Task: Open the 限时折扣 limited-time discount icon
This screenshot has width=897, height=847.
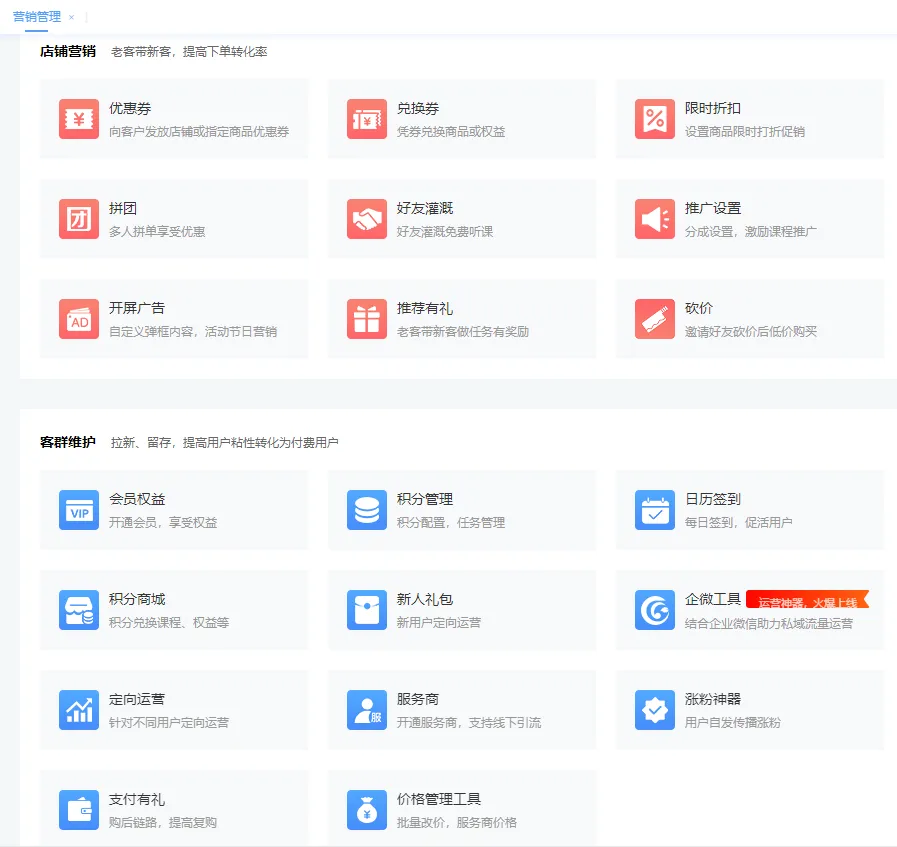Action: 654,118
